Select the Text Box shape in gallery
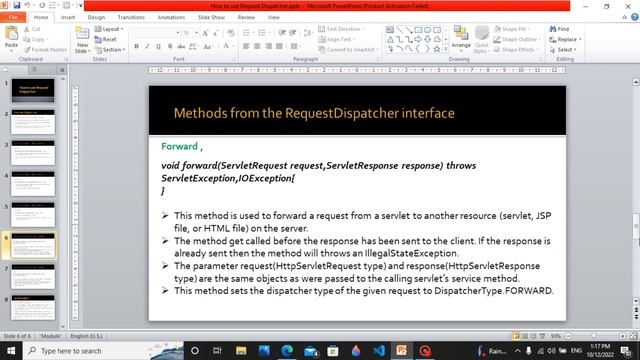The width and height of the screenshot is (640, 360). click(x=390, y=30)
